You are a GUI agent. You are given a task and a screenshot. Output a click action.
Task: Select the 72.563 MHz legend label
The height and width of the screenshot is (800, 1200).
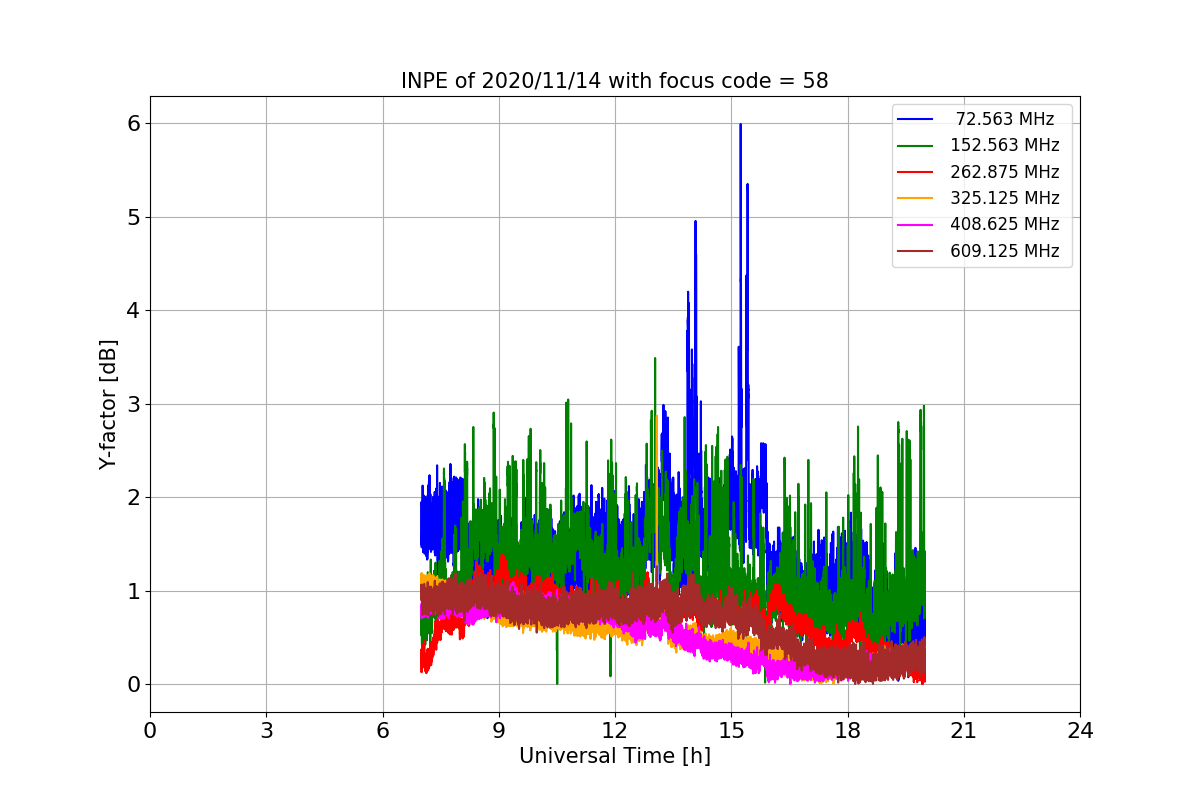pyautogui.click(x=1005, y=119)
